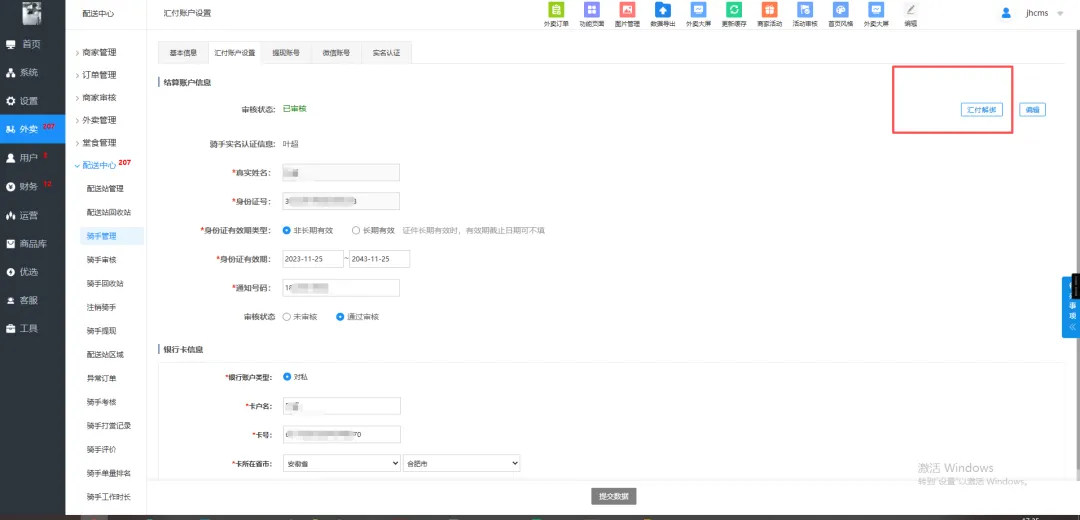Open 财务 in the left sidebar

28,186
